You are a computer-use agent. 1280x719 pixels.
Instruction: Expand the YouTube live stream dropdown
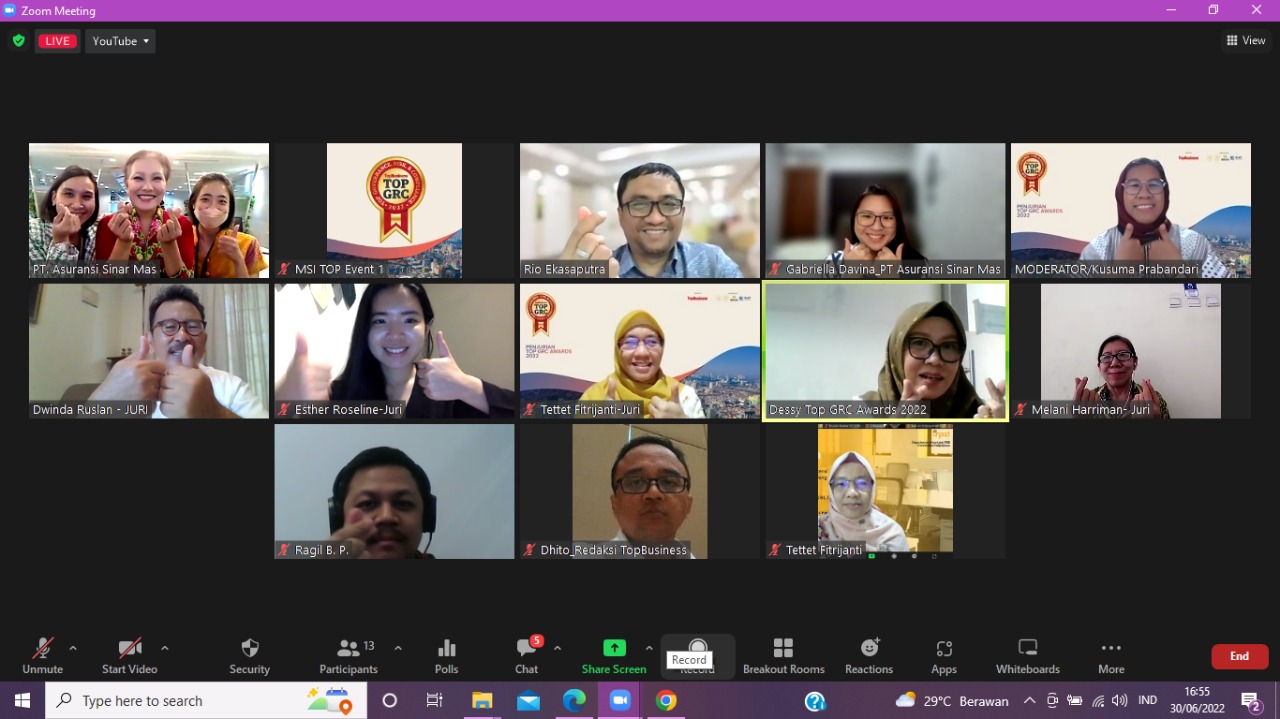click(120, 41)
